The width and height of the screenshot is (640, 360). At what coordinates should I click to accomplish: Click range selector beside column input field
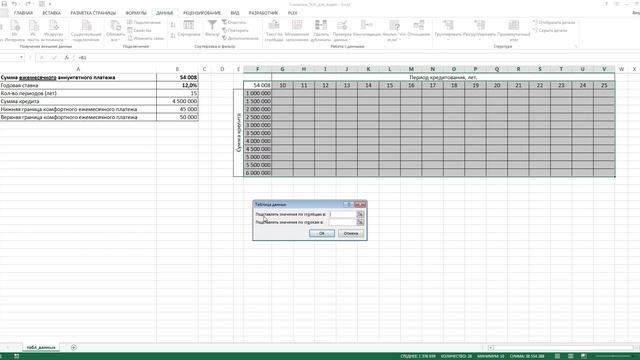(360, 214)
